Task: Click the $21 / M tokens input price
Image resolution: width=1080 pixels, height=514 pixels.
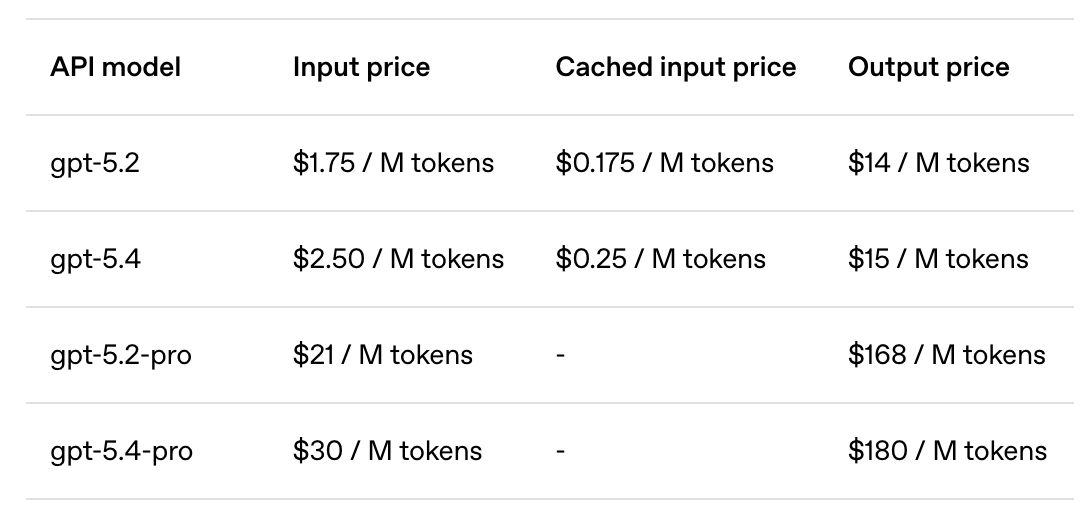Action: point(383,355)
